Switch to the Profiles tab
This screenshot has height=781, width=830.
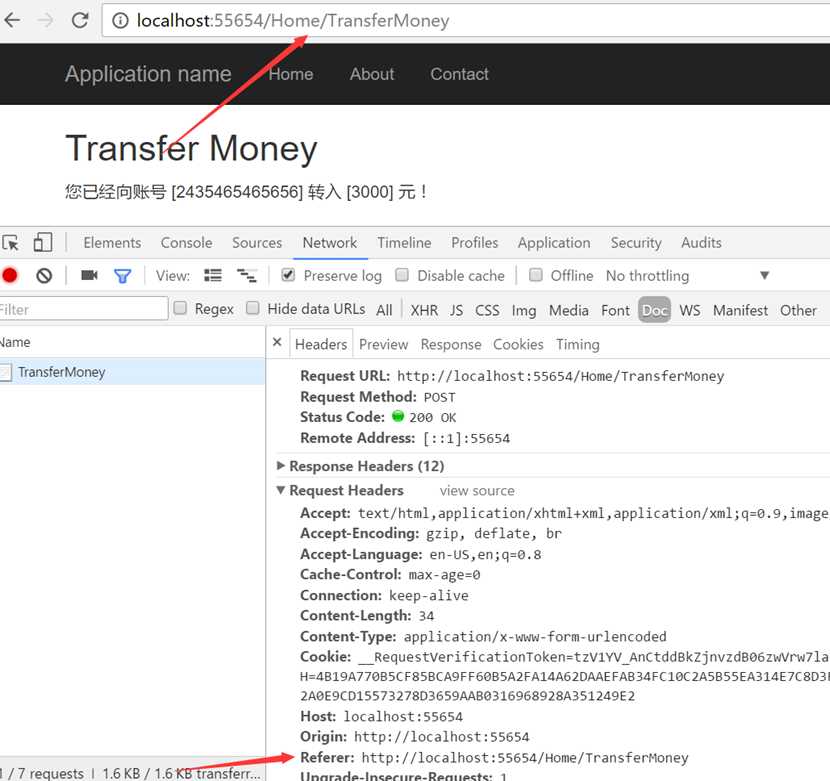[x=475, y=243]
